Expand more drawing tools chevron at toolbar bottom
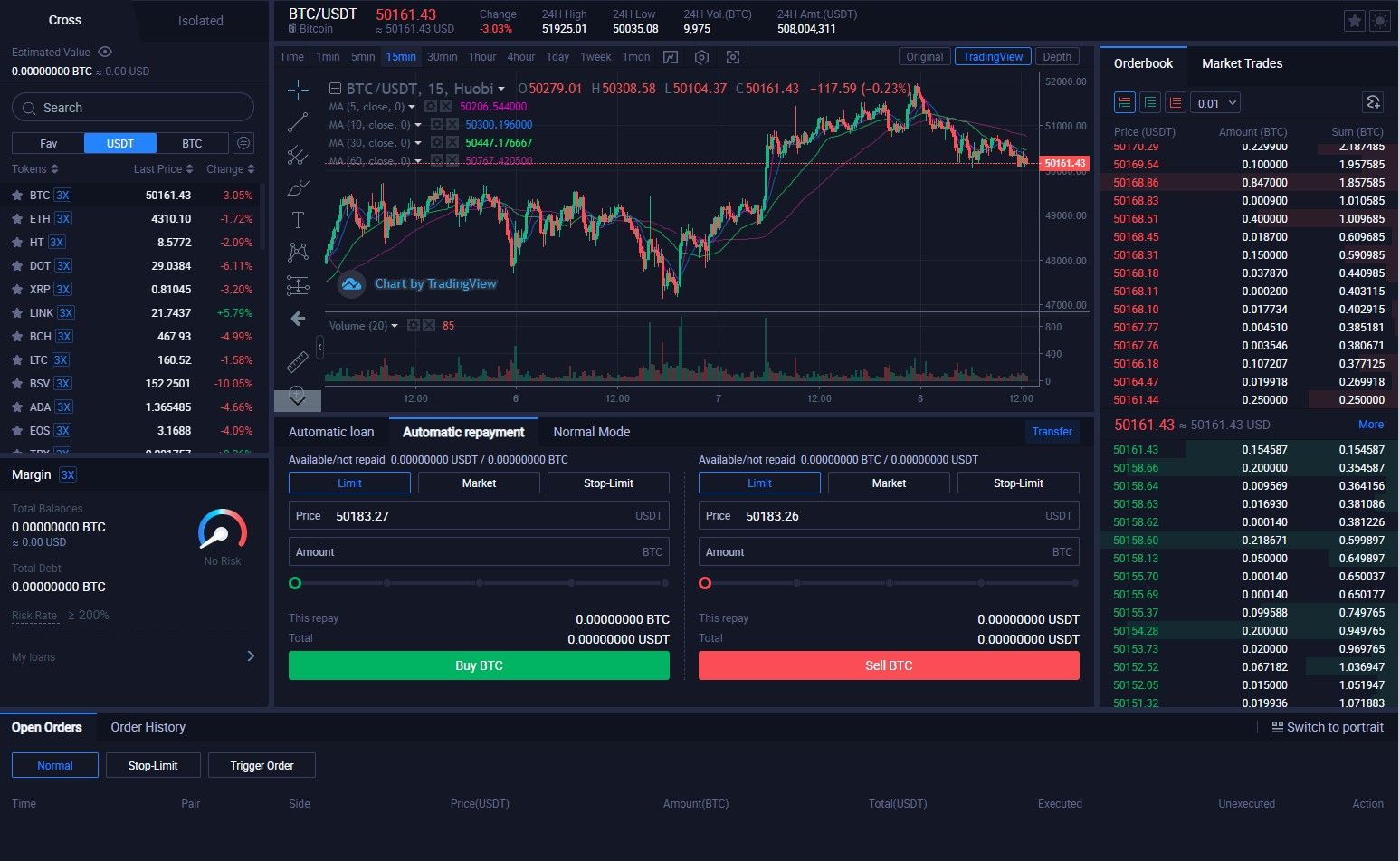 click(x=297, y=399)
